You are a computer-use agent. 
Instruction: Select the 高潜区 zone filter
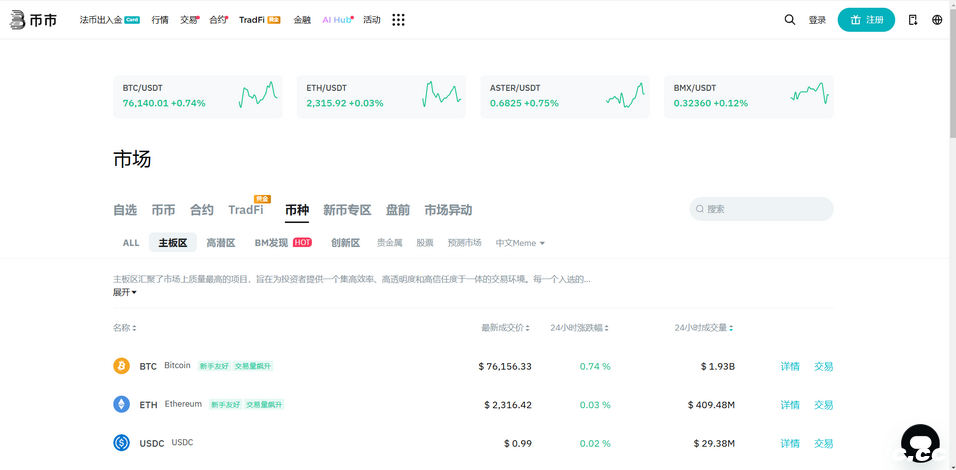(221, 243)
